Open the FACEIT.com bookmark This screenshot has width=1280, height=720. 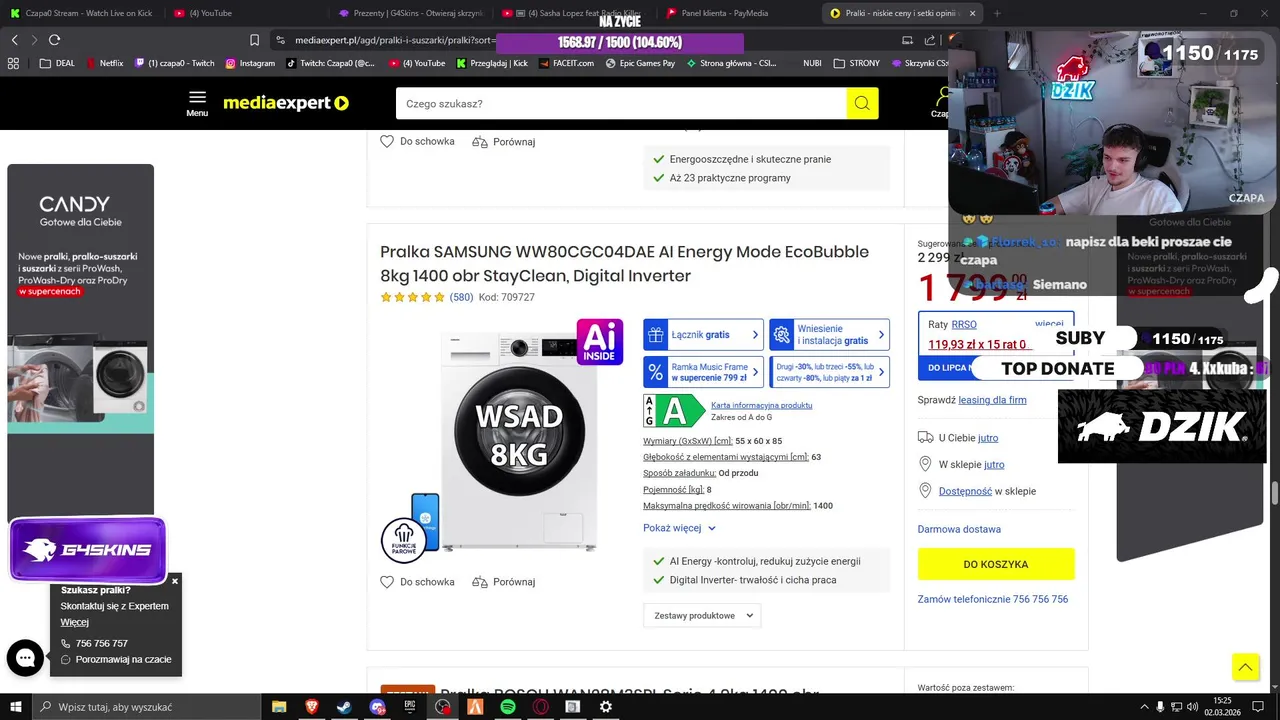[565, 63]
